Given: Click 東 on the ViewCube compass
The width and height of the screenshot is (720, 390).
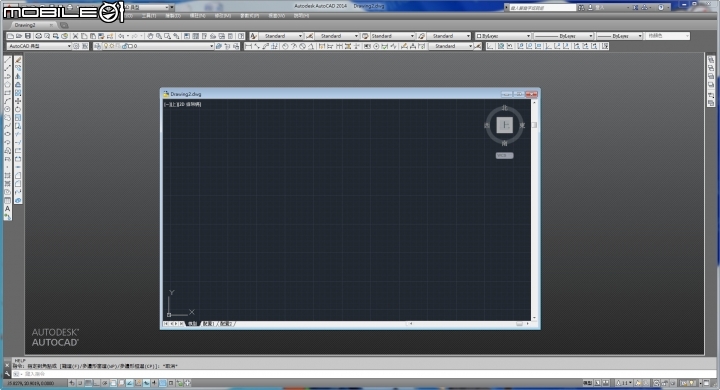Looking at the screenshot, I should point(522,125).
